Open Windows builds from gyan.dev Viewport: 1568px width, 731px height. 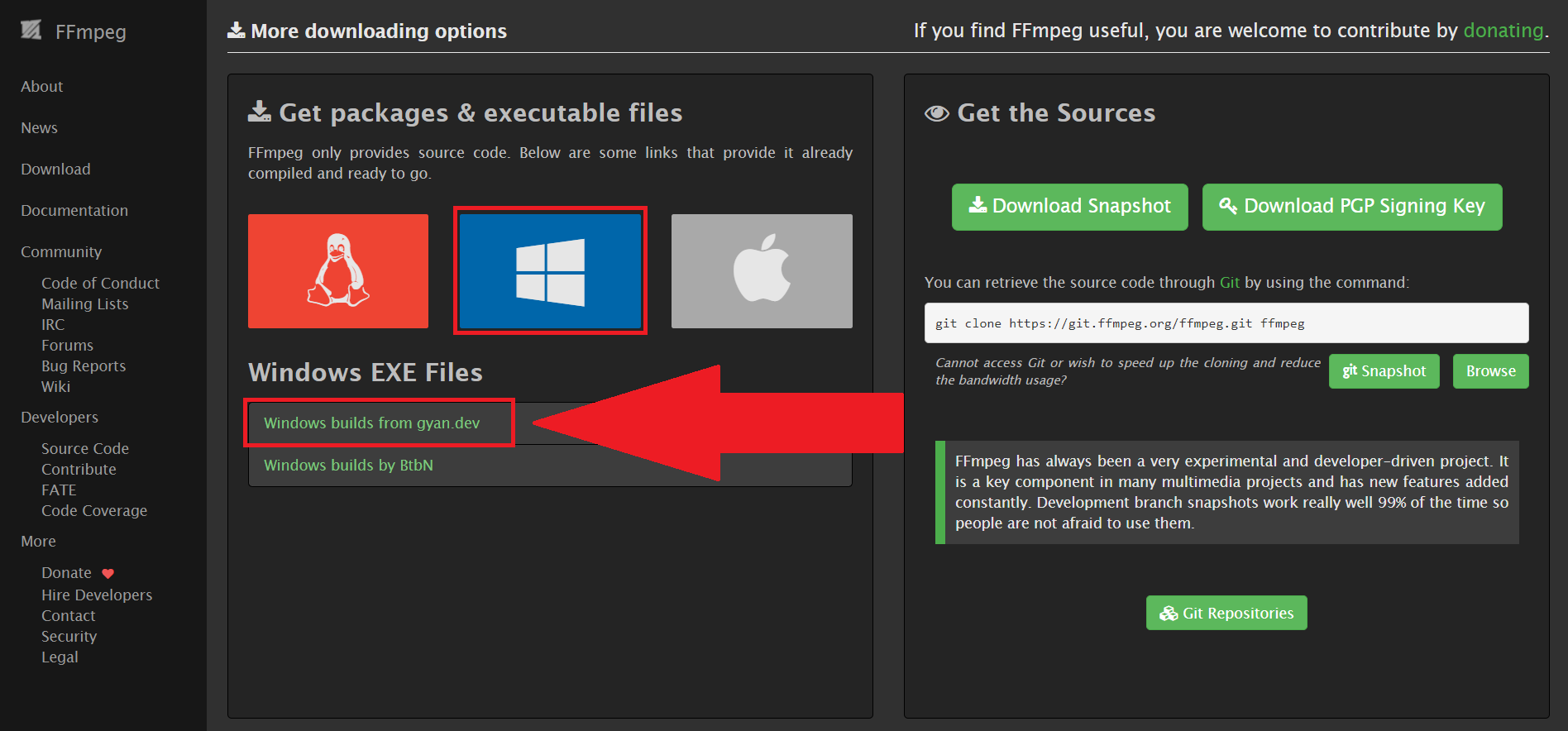click(x=371, y=423)
